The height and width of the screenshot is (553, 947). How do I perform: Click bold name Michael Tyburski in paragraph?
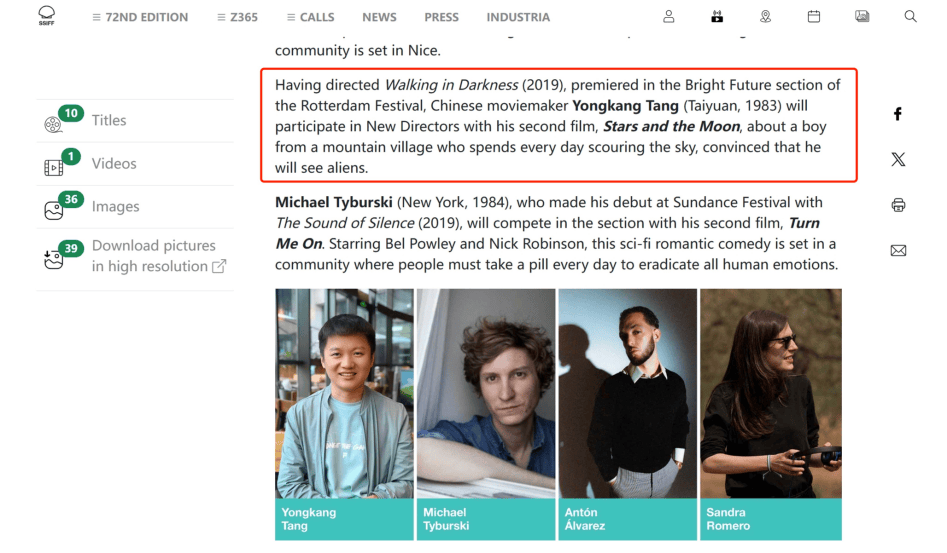333,202
